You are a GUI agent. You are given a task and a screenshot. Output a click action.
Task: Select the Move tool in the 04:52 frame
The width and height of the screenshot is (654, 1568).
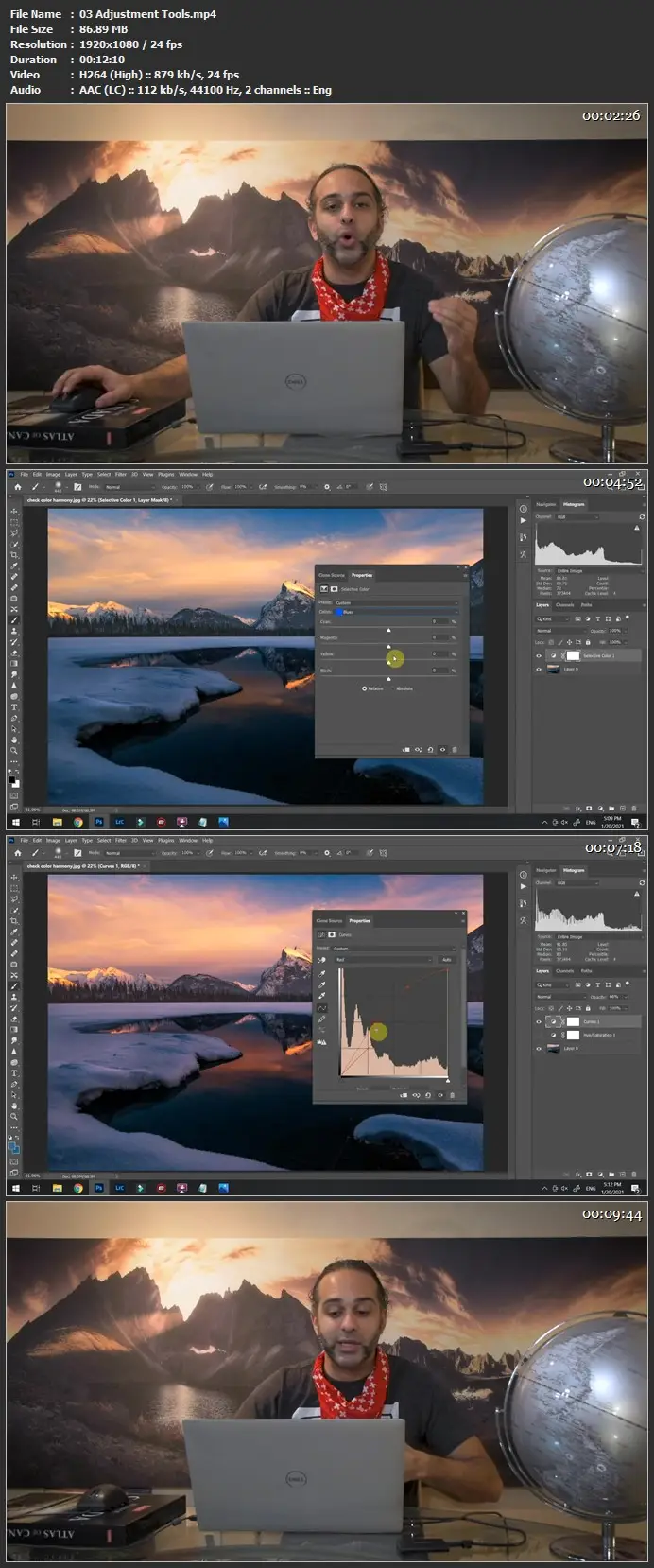pyautogui.click(x=13, y=512)
